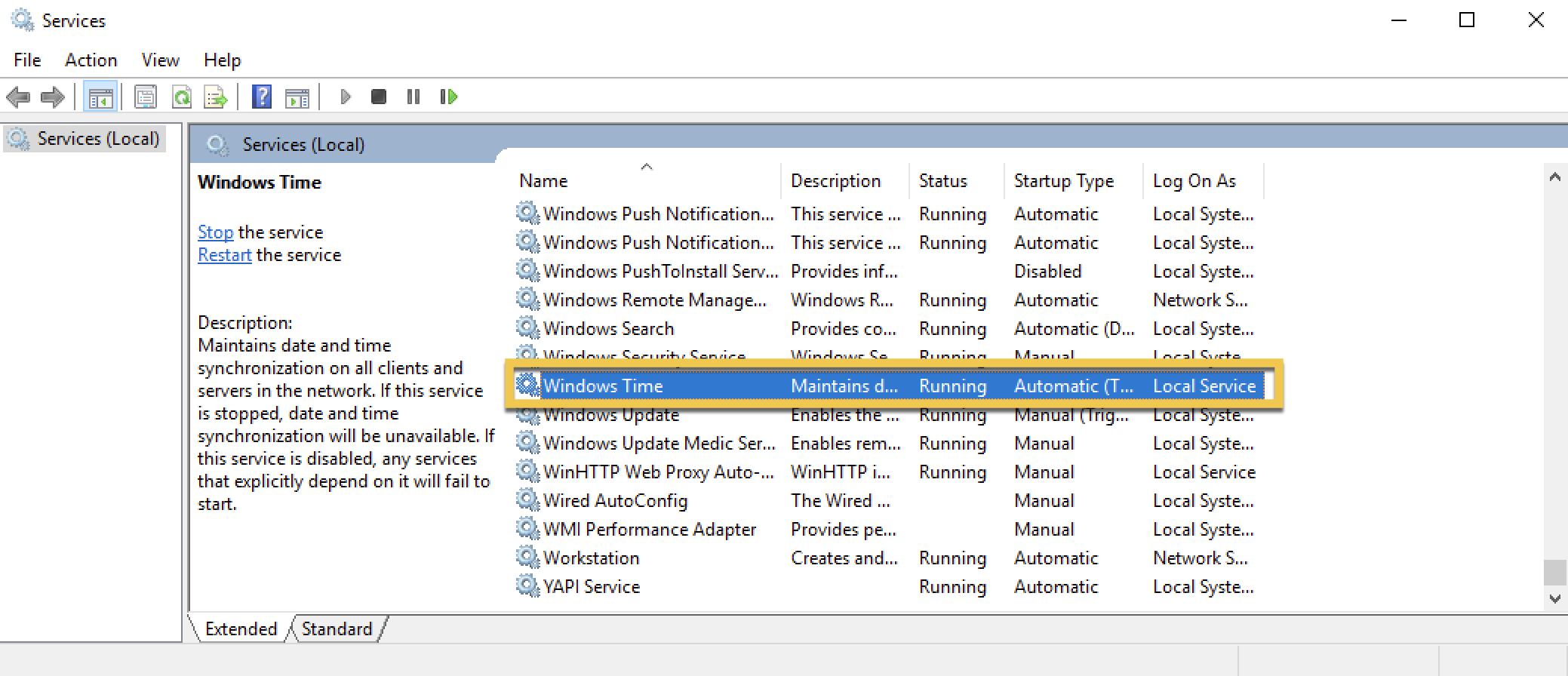Select the Windows Update service row
This screenshot has width=1568, height=676.
point(889,414)
